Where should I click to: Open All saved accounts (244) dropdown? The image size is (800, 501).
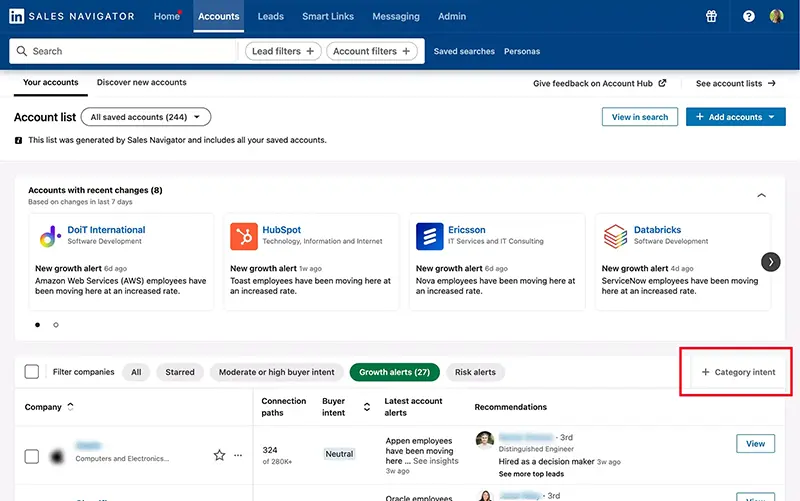click(x=146, y=117)
